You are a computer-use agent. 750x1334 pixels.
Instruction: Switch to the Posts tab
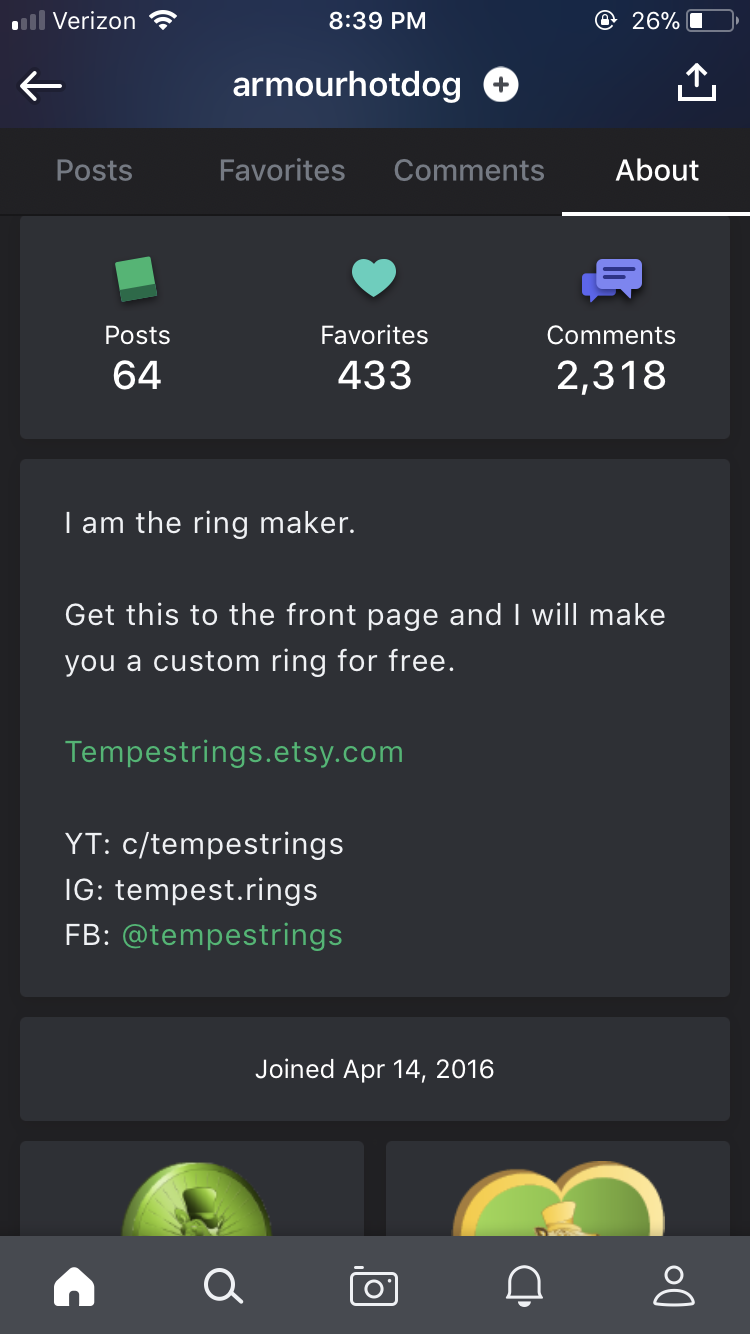[x=94, y=171]
